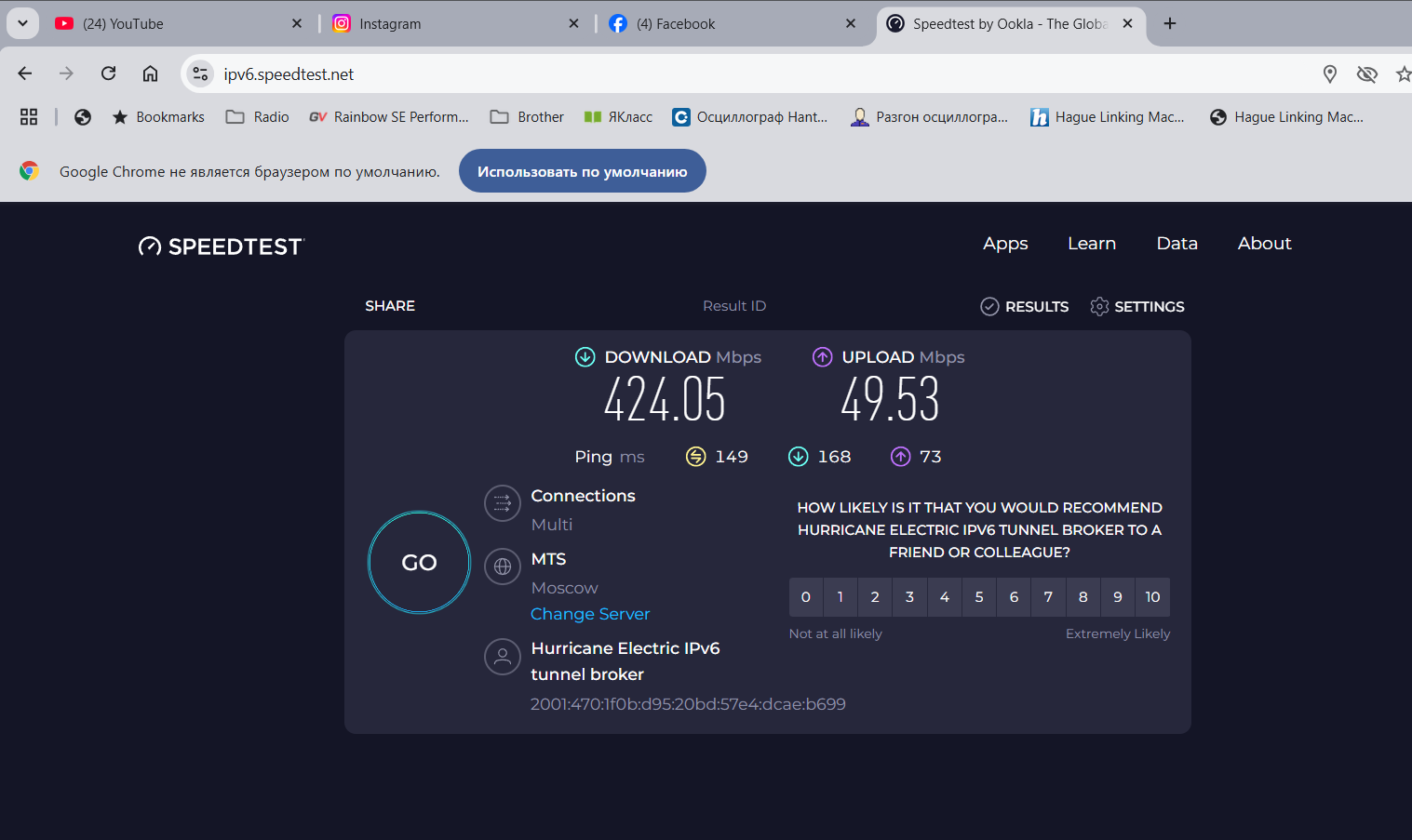The width and height of the screenshot is (1412, 840).
Task: Switch to the Facebook tab
Action: pos(733,24)
